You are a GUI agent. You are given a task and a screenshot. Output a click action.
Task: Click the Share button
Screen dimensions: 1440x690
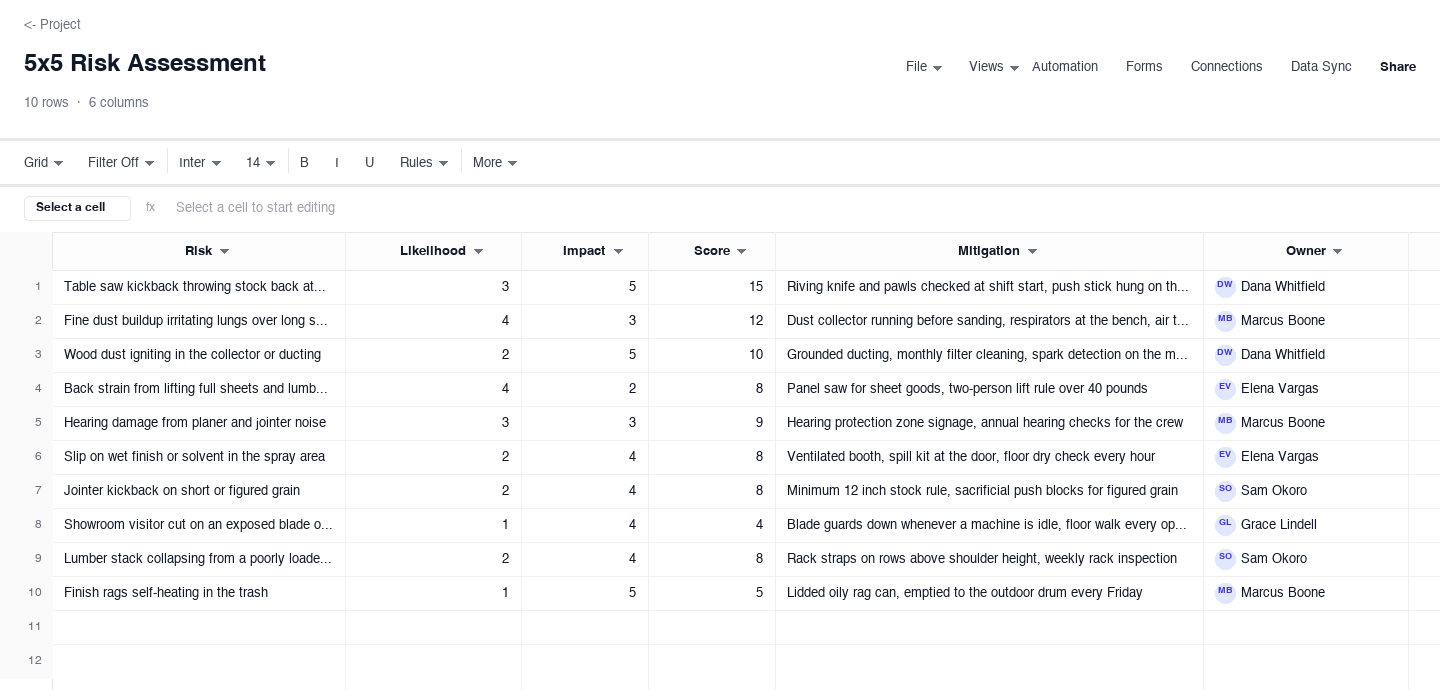point(1398,67)
